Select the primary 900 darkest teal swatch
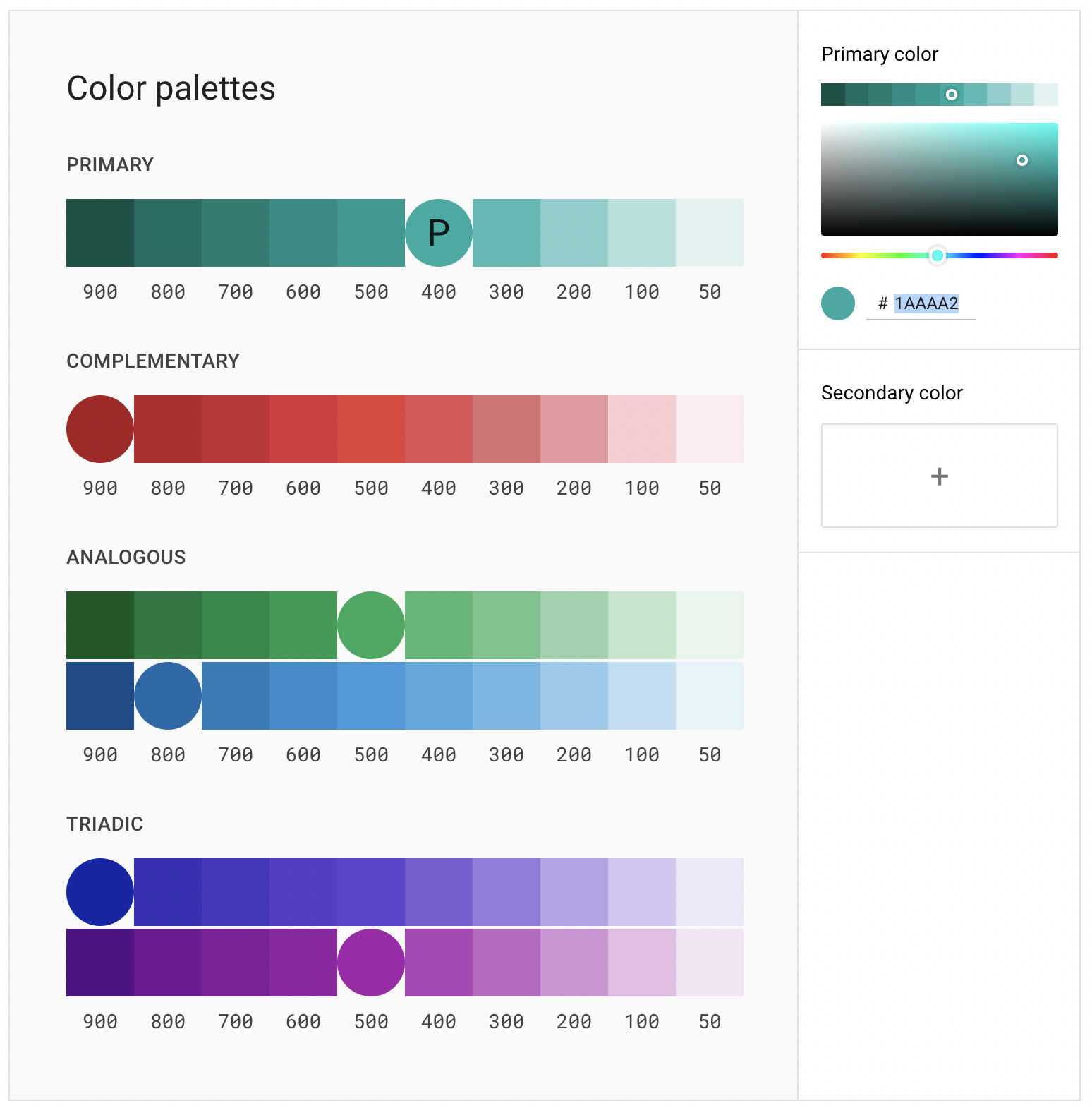Viewport: 1092px width, 1108px height. point(100,233)
